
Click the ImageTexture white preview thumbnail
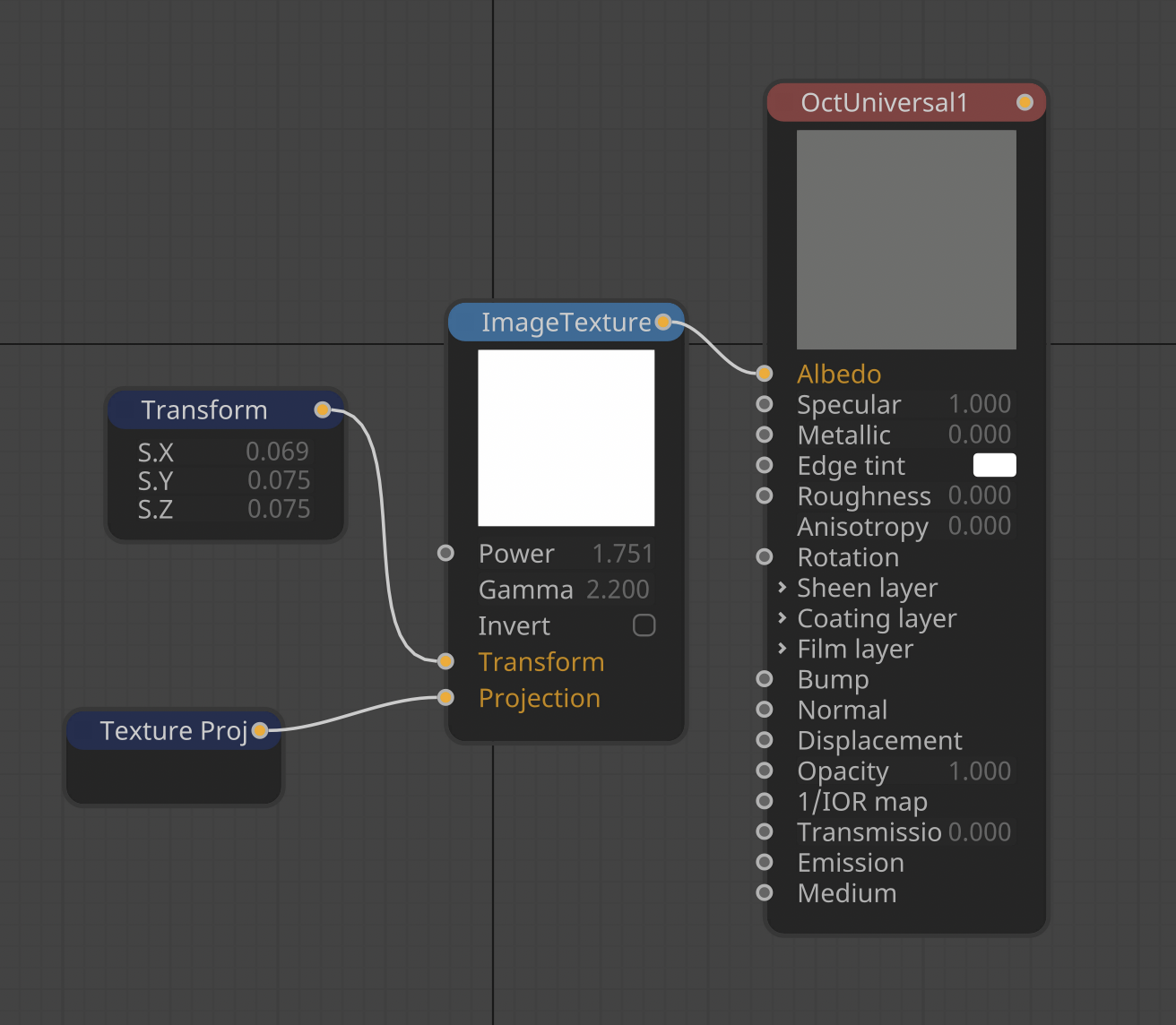[x=566, y=438]
